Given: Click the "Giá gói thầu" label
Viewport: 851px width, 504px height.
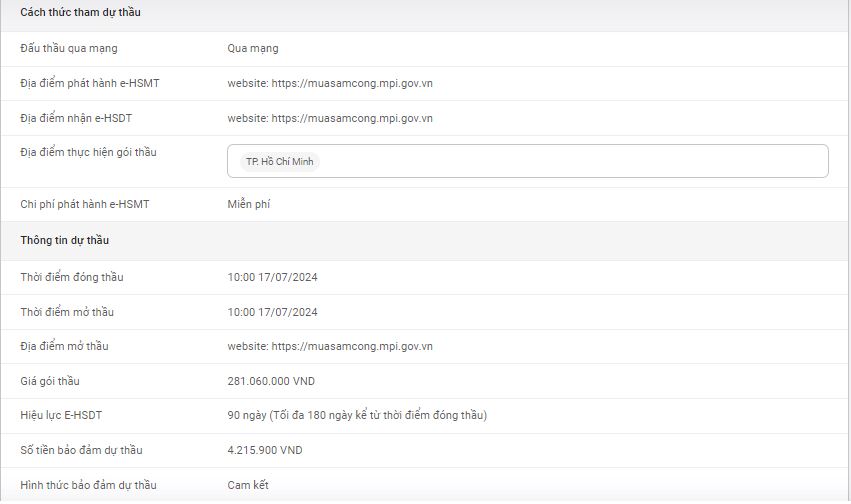Looking at the screenshot, I should click(x=50, y=381).
